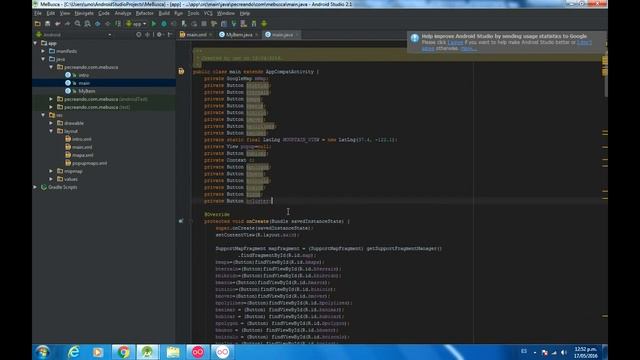Expand the pecreando.com.mebusca (androidTest) package
Image resolution: width=640 pixels, height=360 pixels.
pos(51,99)
